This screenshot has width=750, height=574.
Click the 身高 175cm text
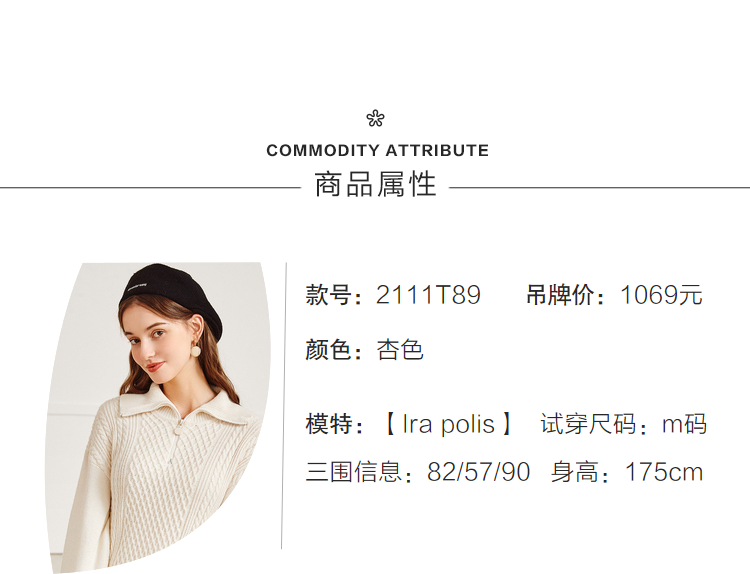(x=627, y=472)
